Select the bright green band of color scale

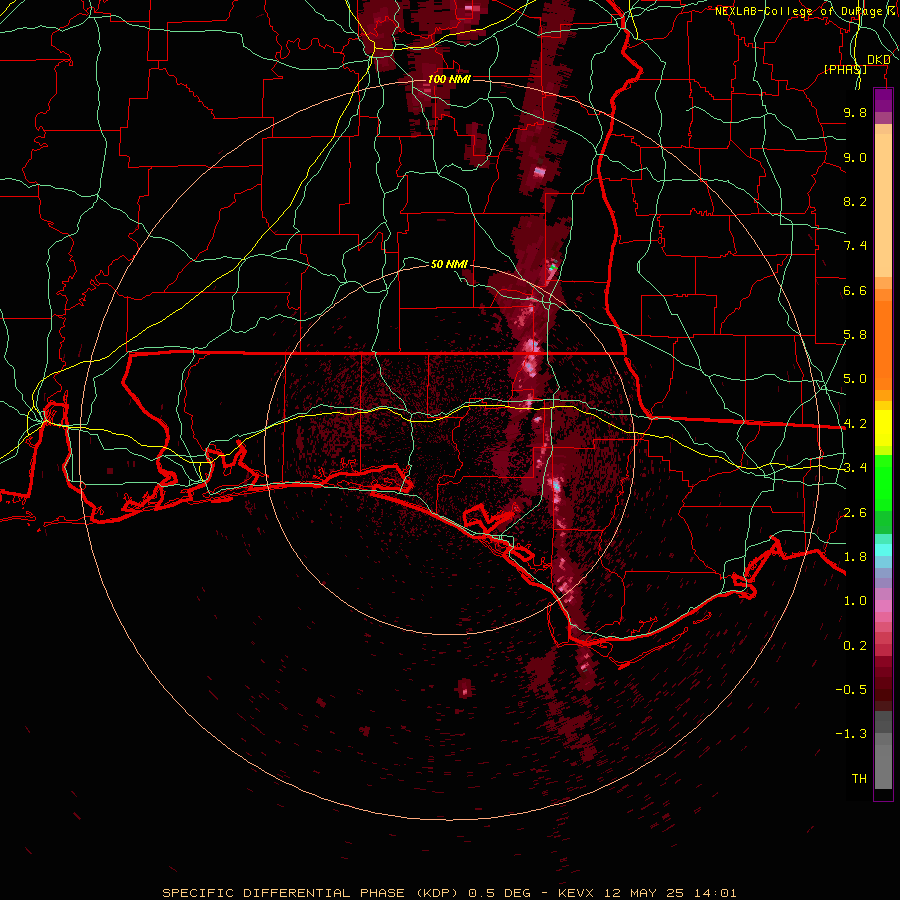(x=883, y=483)
